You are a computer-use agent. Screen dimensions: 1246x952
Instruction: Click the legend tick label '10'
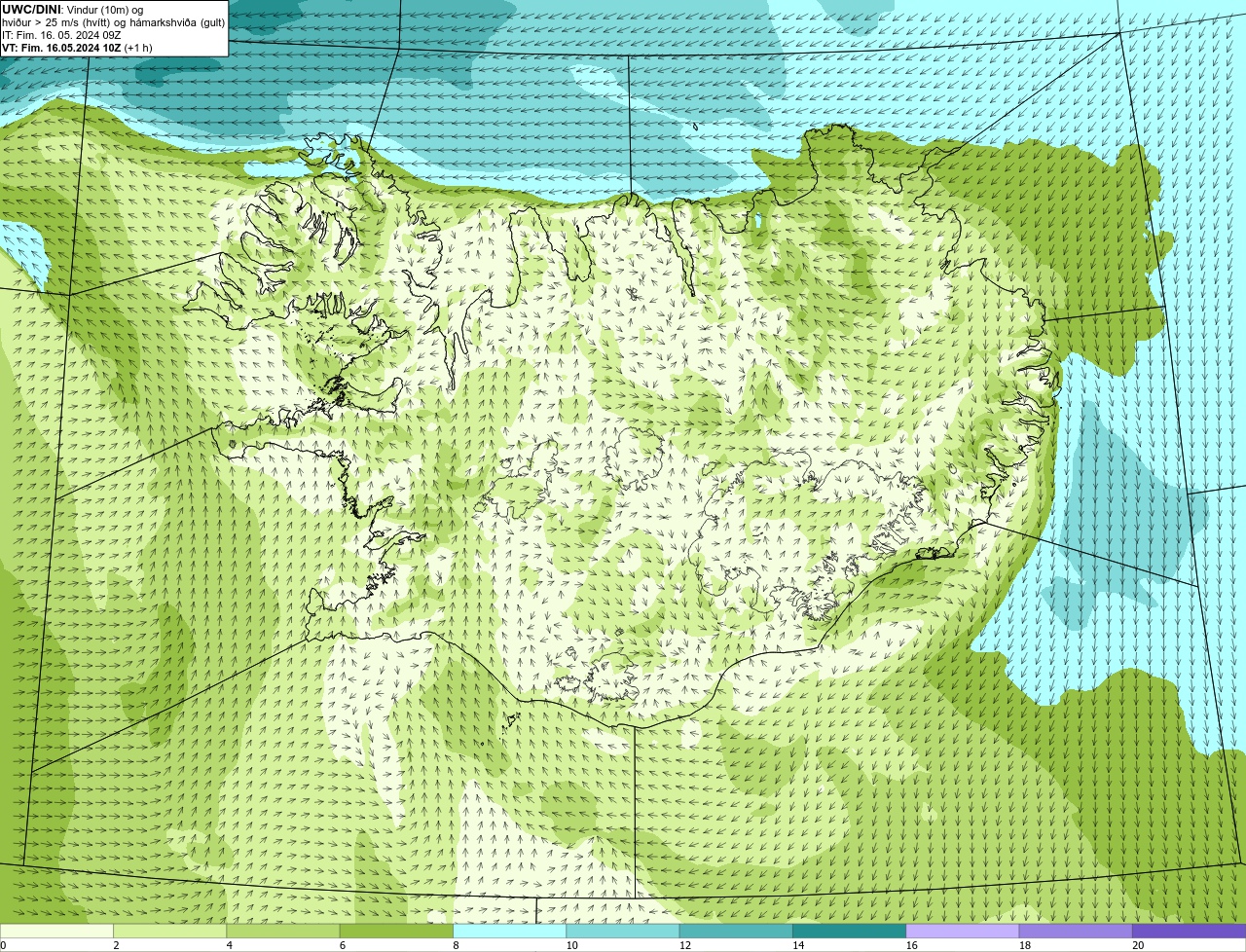pos(571,945)
